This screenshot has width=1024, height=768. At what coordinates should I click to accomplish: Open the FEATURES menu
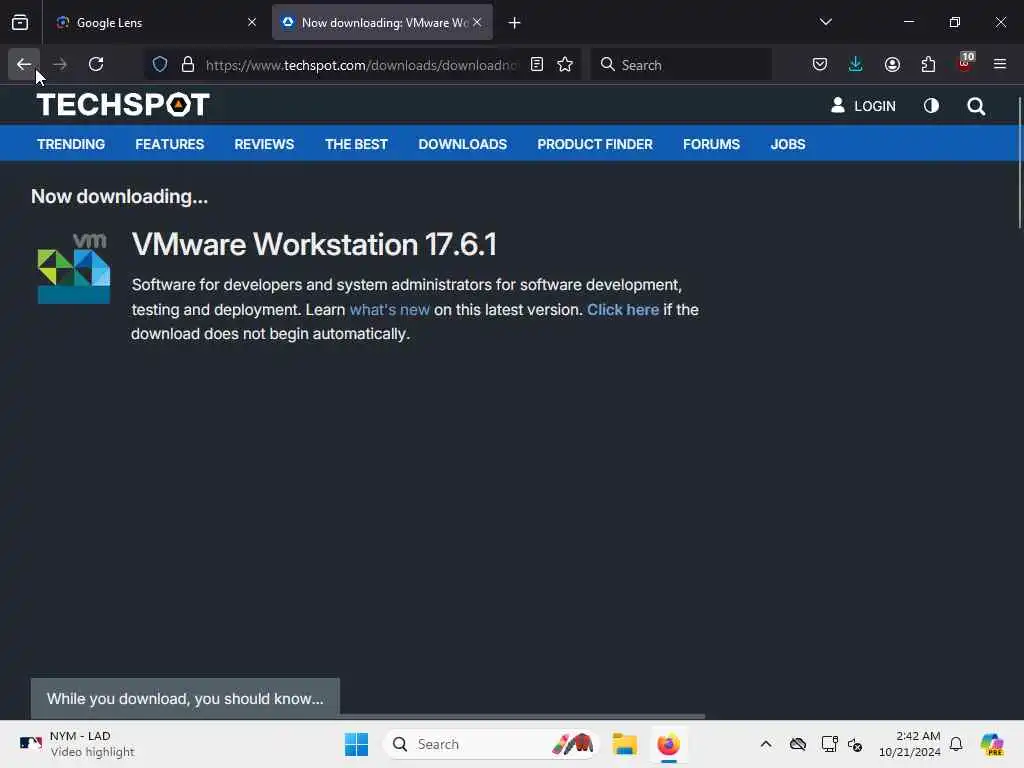[x=170, y=144]
